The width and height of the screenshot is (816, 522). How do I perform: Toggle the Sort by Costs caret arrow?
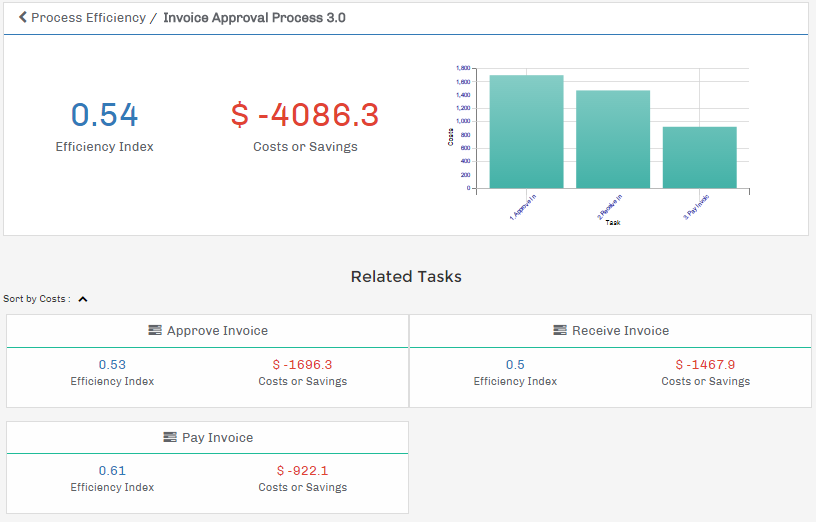coord(83,299)
